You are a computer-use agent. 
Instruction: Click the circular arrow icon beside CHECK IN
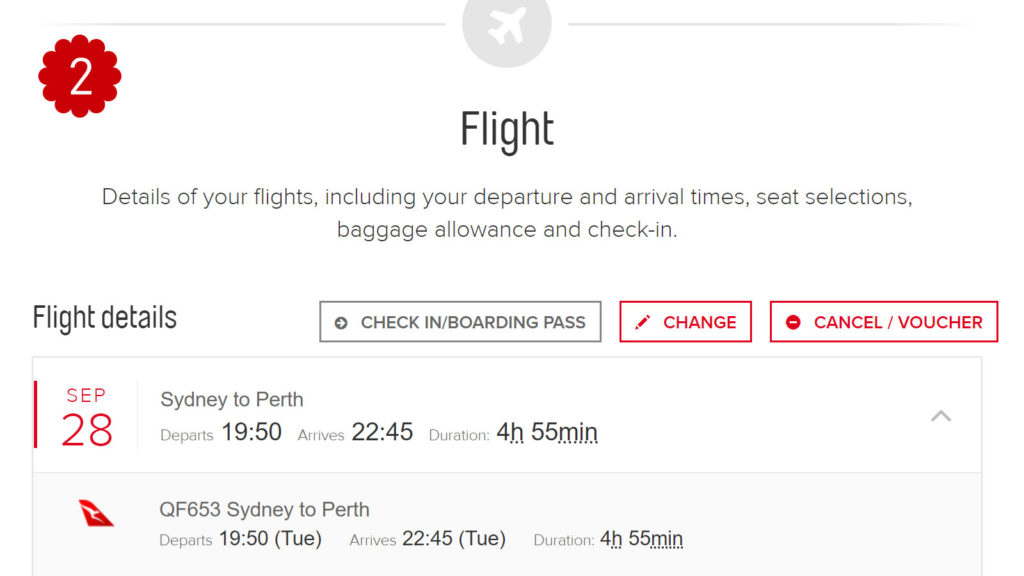click(x=340, y=322)
